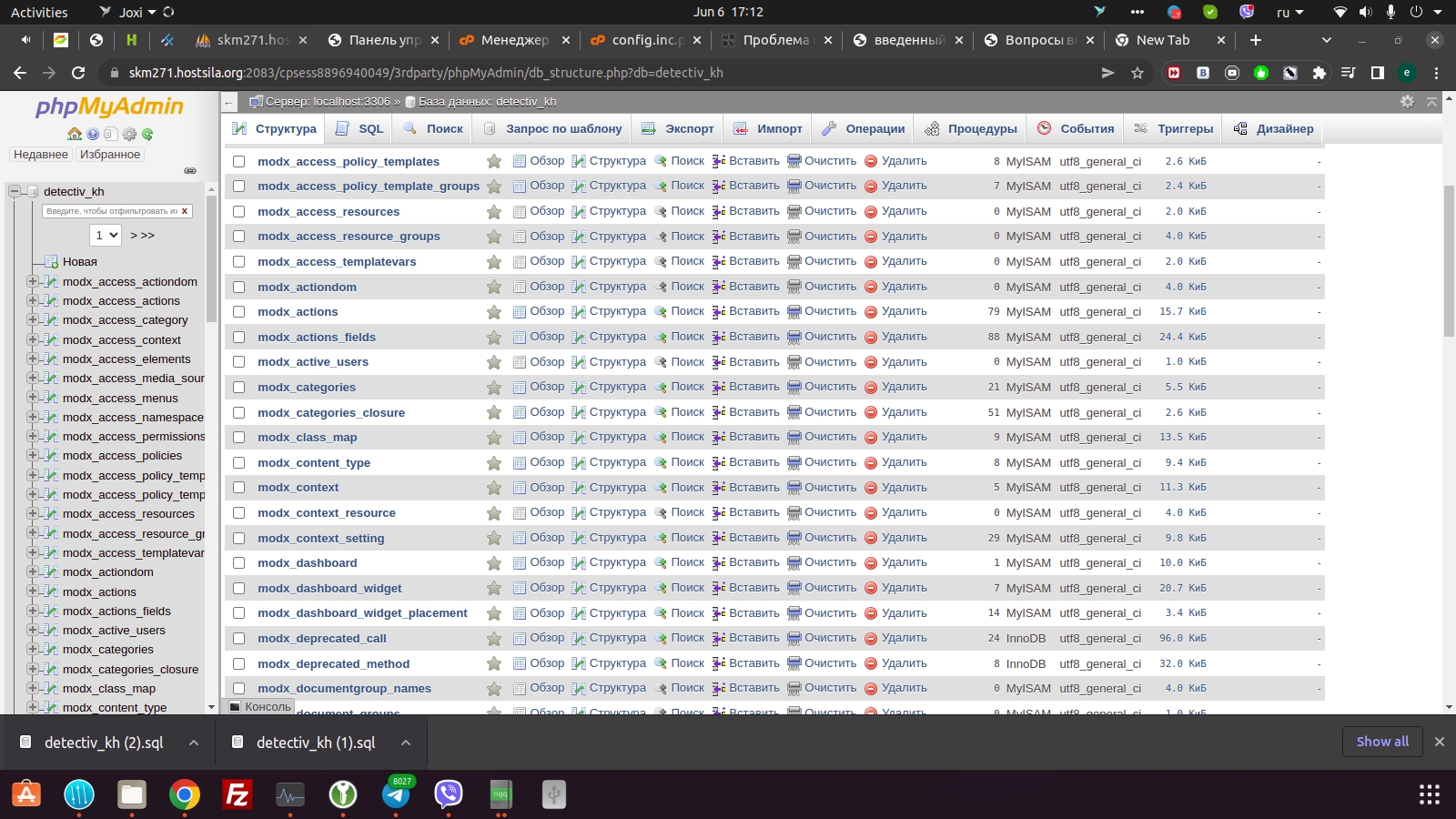Open FileZilla from the dock
The height and width of the screenshot is (819, 1456).
(x=238, y=794)
